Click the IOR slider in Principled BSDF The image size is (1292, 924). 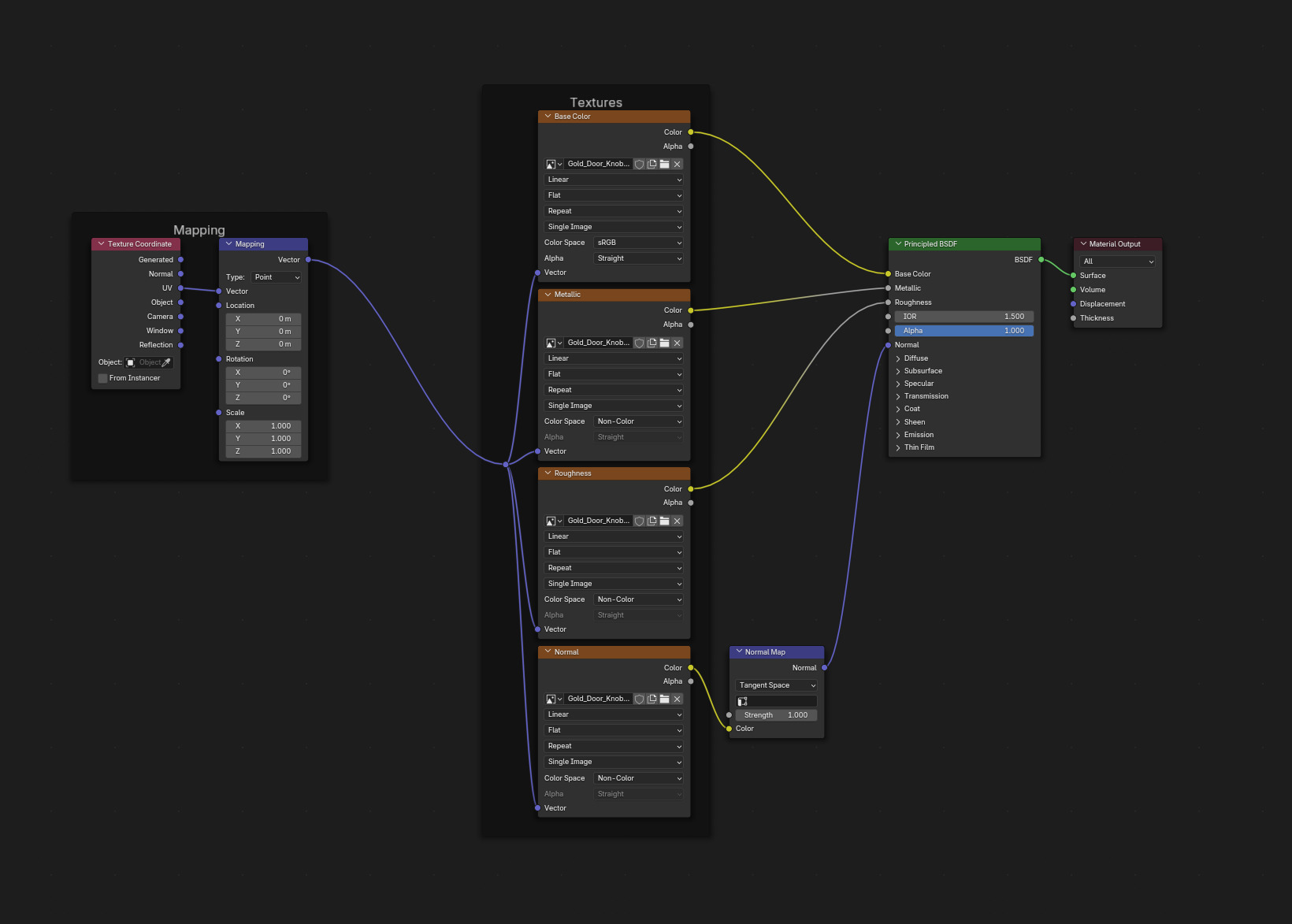(963, 317)
